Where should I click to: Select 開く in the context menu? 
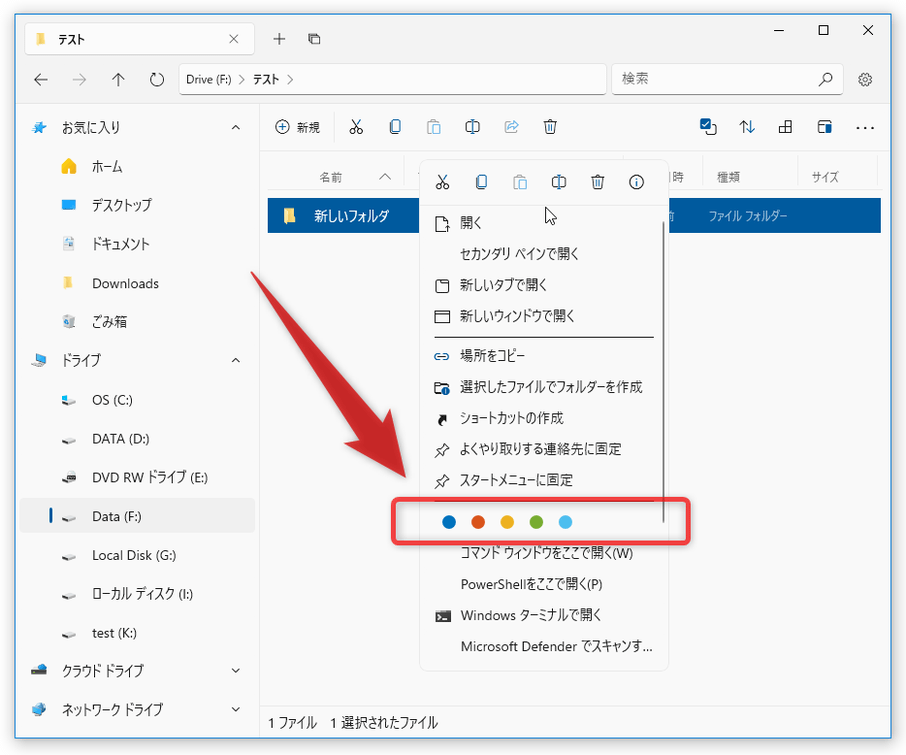pyautogui.click(x=543, y=223)
